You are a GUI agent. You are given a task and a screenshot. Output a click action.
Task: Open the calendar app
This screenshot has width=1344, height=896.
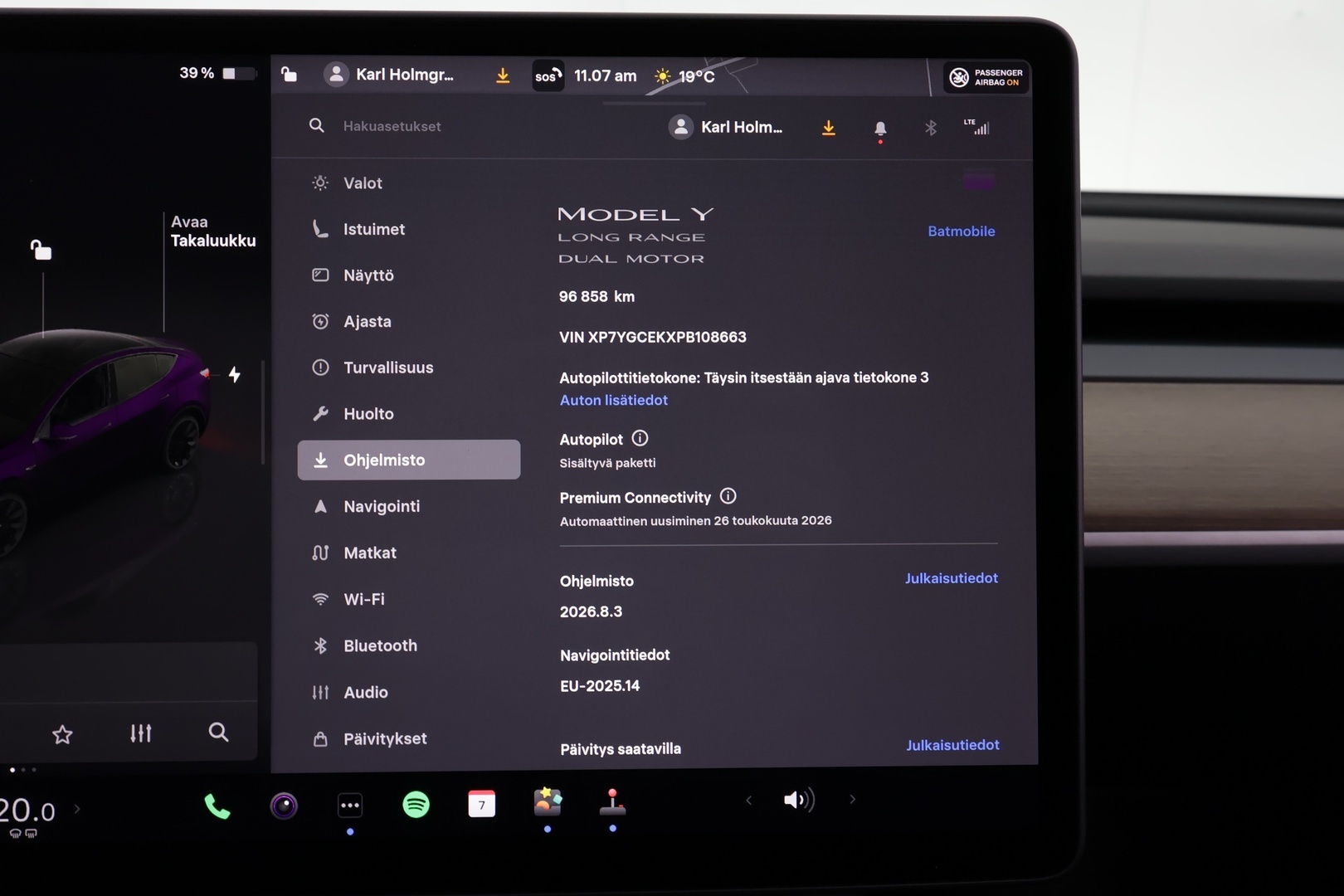(x=481, y=804)
